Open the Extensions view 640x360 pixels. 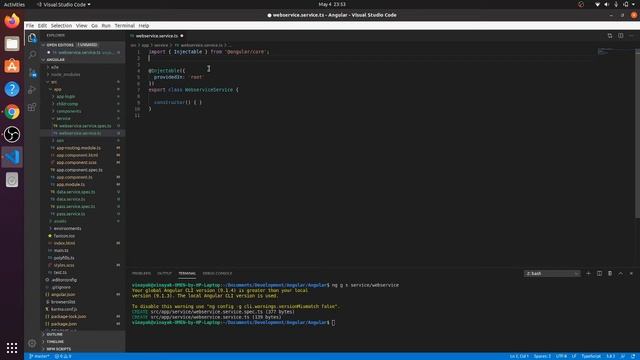tap(32, 107)
